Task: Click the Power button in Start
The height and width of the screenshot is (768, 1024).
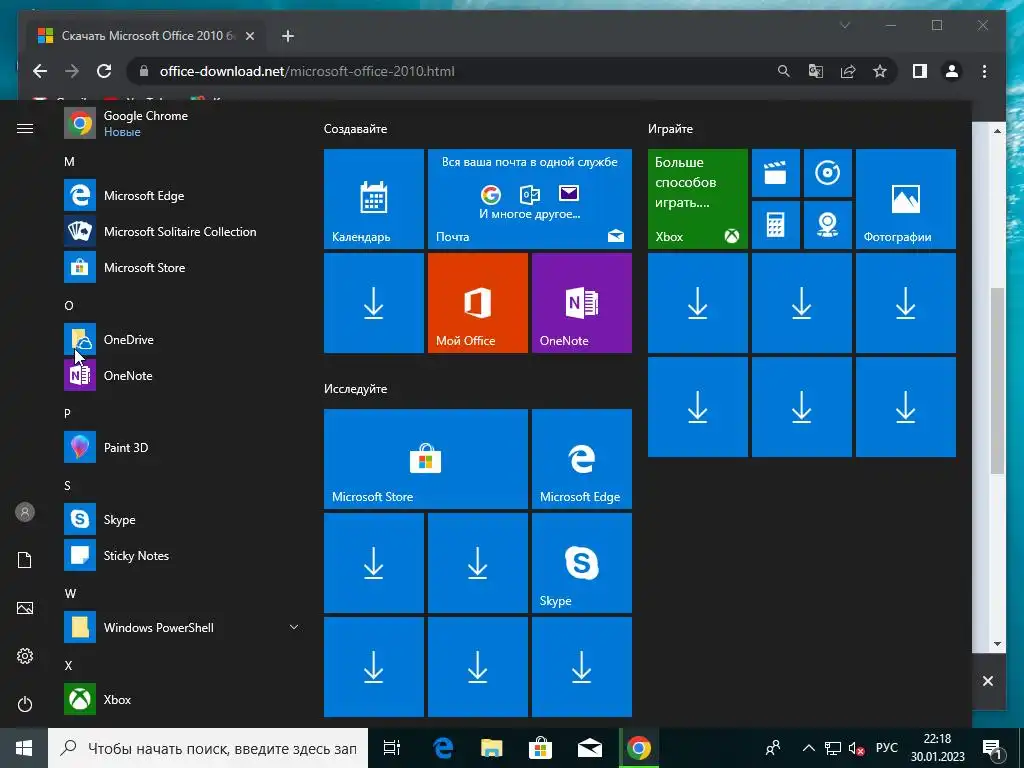Action: pos(25,704)
